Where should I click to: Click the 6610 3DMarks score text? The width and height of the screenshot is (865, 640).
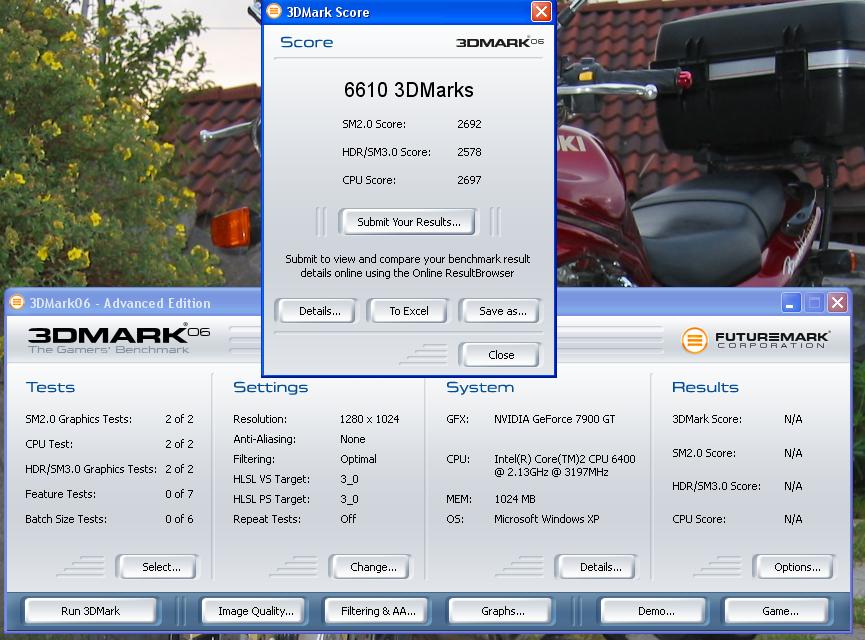tap(408, 90)
